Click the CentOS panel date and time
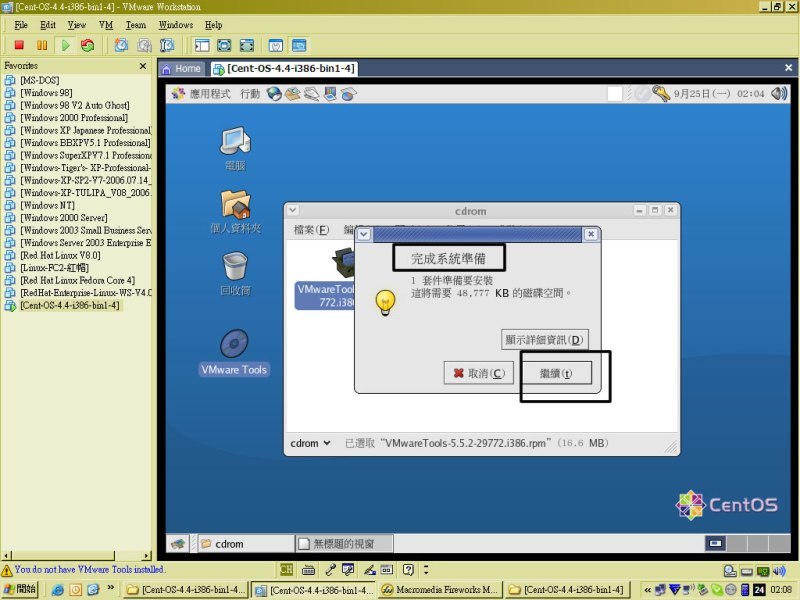The height and width of the screenshot is (600, 800). tap(719, 94)
